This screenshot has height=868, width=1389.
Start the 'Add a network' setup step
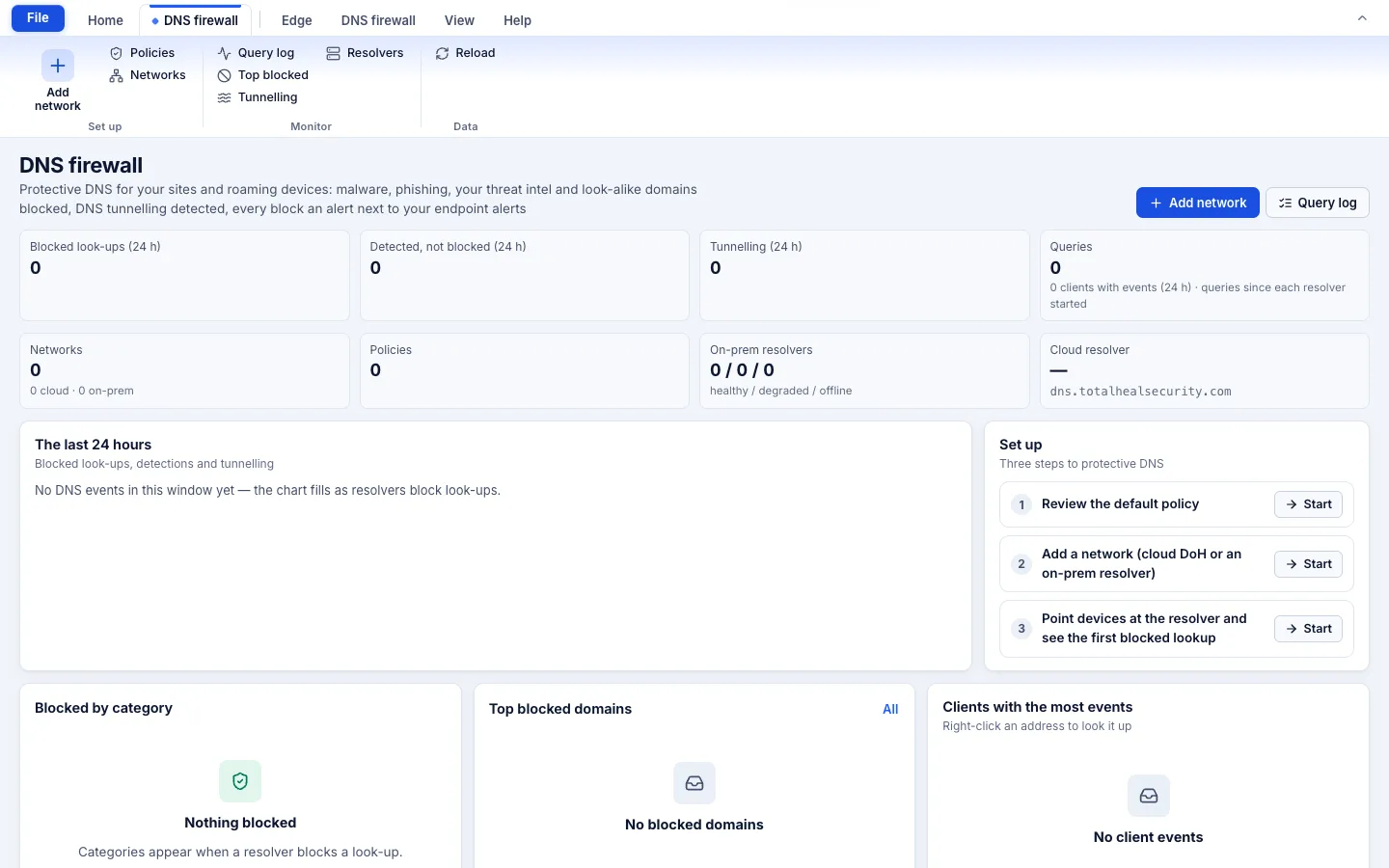point(1308,564)
